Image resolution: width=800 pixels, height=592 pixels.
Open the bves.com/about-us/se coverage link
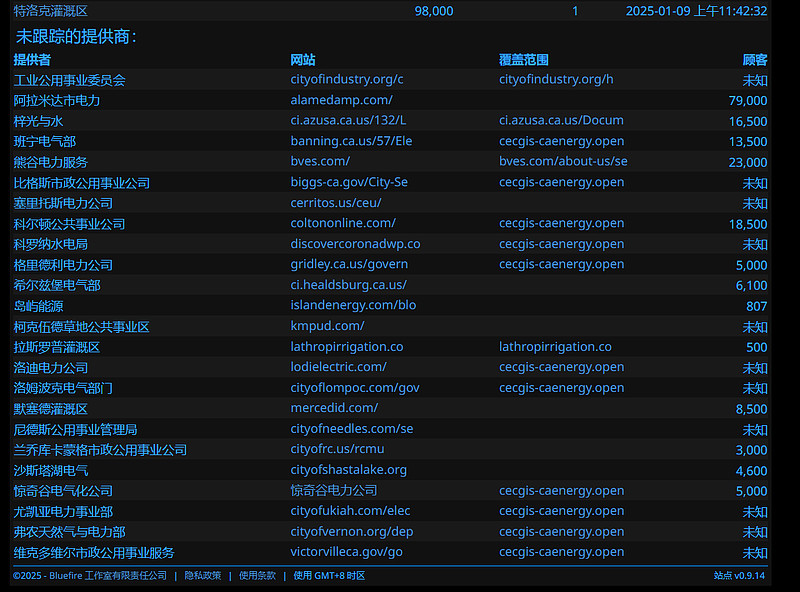[563, 161]
